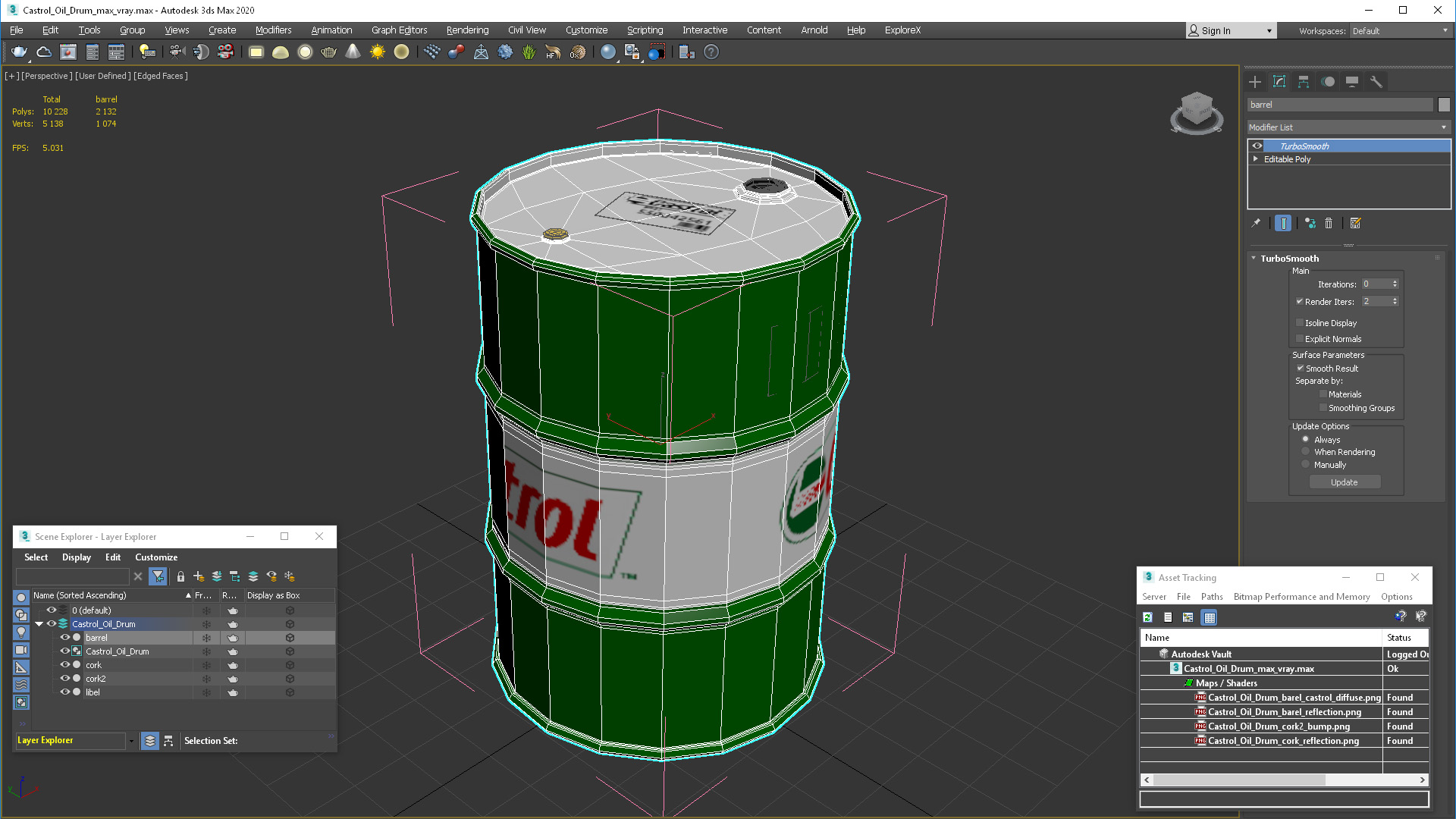
Task: Click create new layer icon in Scene Explorer
Action: [199, 576]
